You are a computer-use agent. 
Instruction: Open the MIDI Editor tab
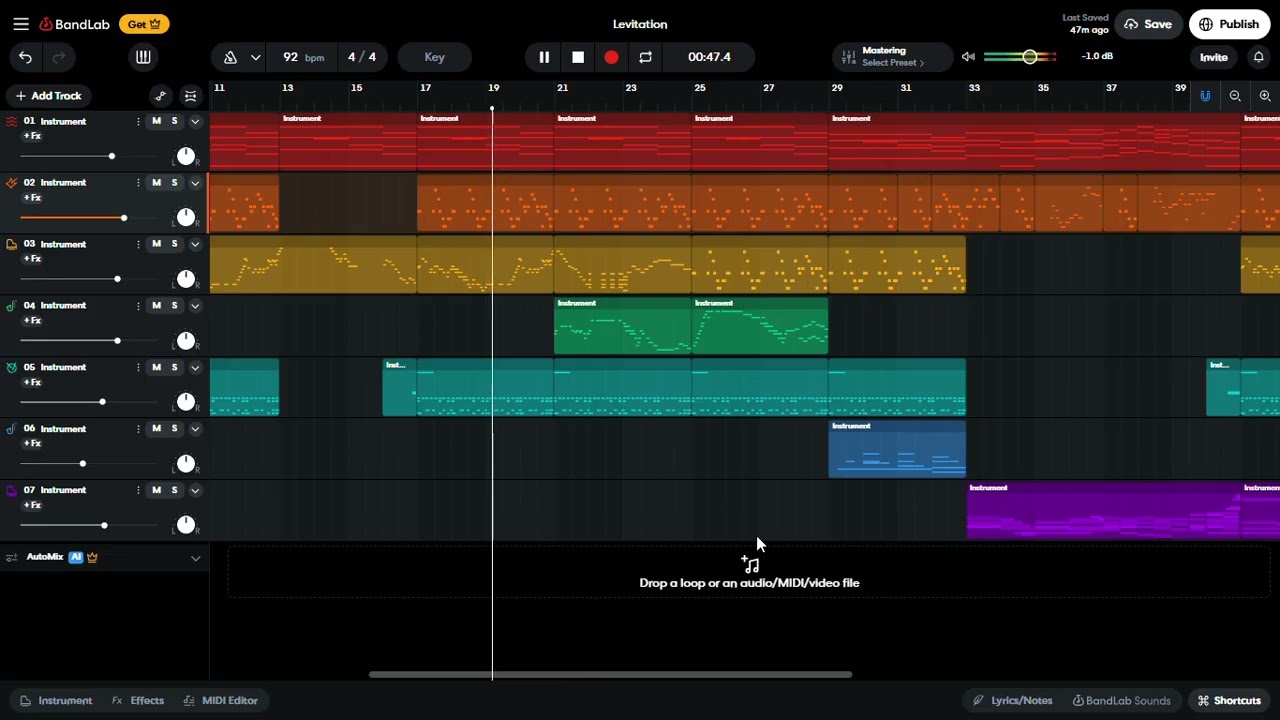221,700
